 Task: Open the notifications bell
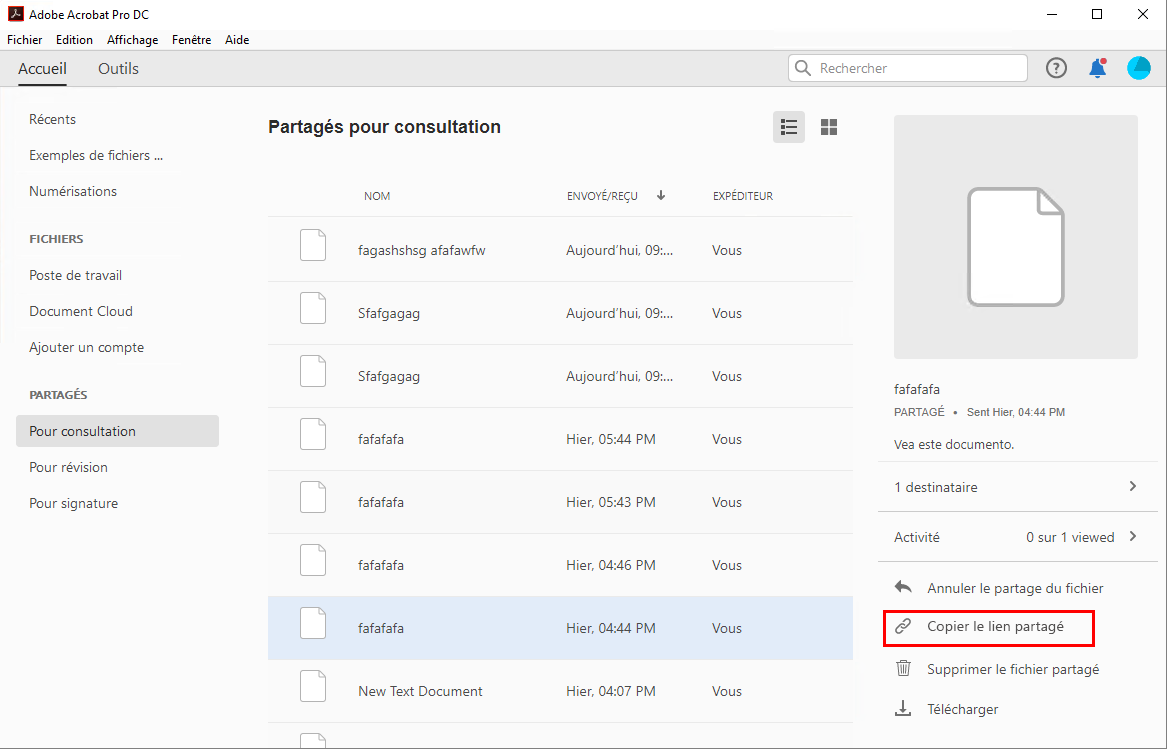tap(1097, 68)
